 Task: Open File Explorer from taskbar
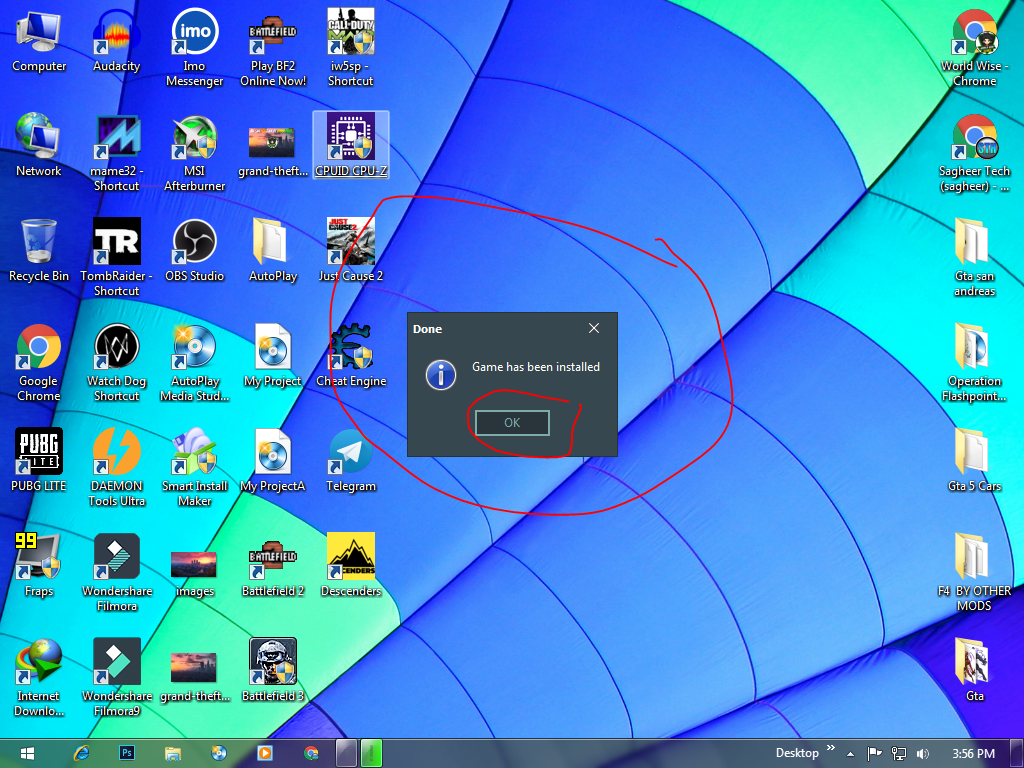(x=173, y=753)
